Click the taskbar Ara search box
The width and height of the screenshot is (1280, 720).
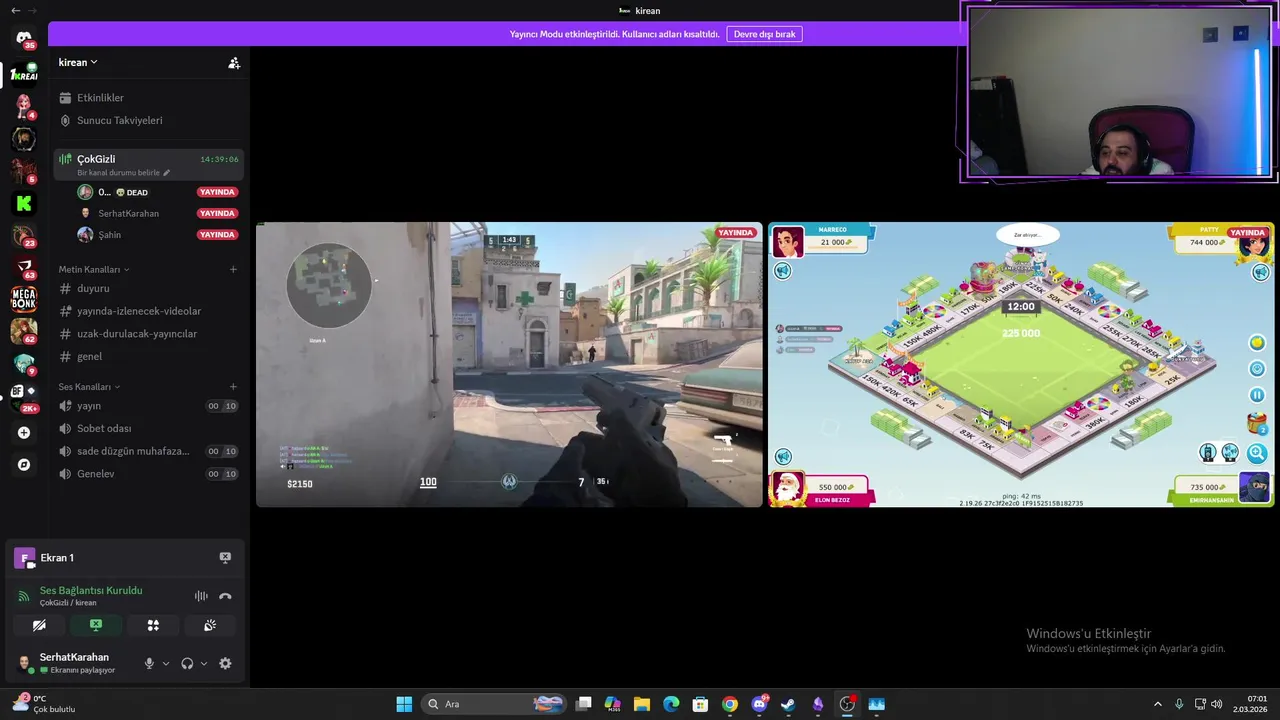(494, 704)
